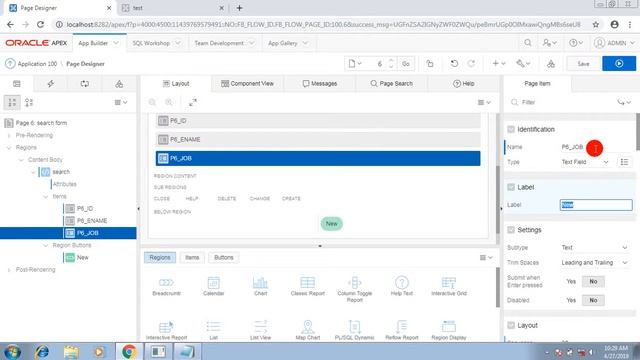
Task: Open the Page Shared Components tab icon
Action: point(119,84)
